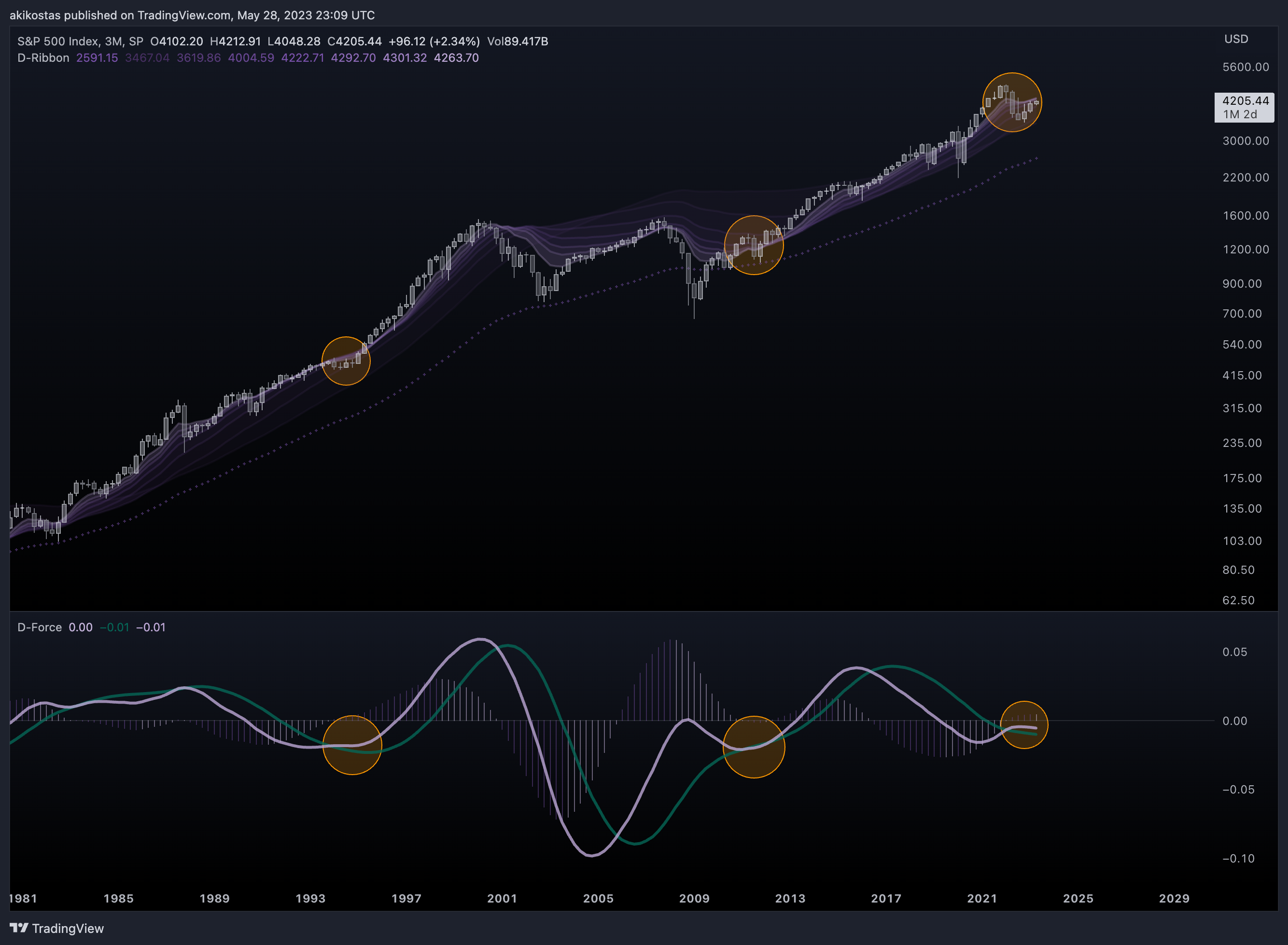The image size is (1288, 945).
Task: Click the 415.00 price axis label
Action: click(x=1242, y=375)
